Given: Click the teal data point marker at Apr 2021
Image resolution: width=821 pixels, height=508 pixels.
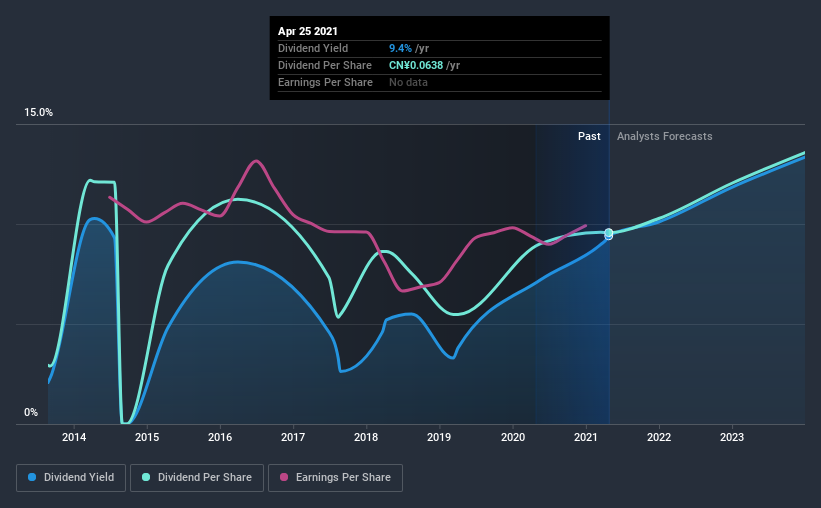Looking at the screenshot, I should pyautogui.click(x=608, y=233).
